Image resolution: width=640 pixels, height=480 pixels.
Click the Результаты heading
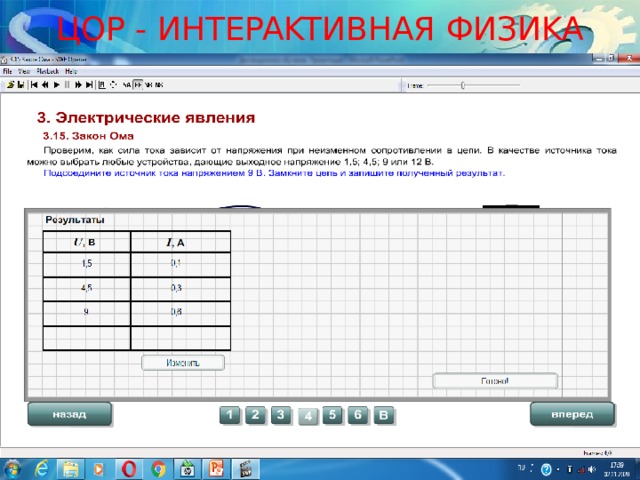click(x=75, y=220)
